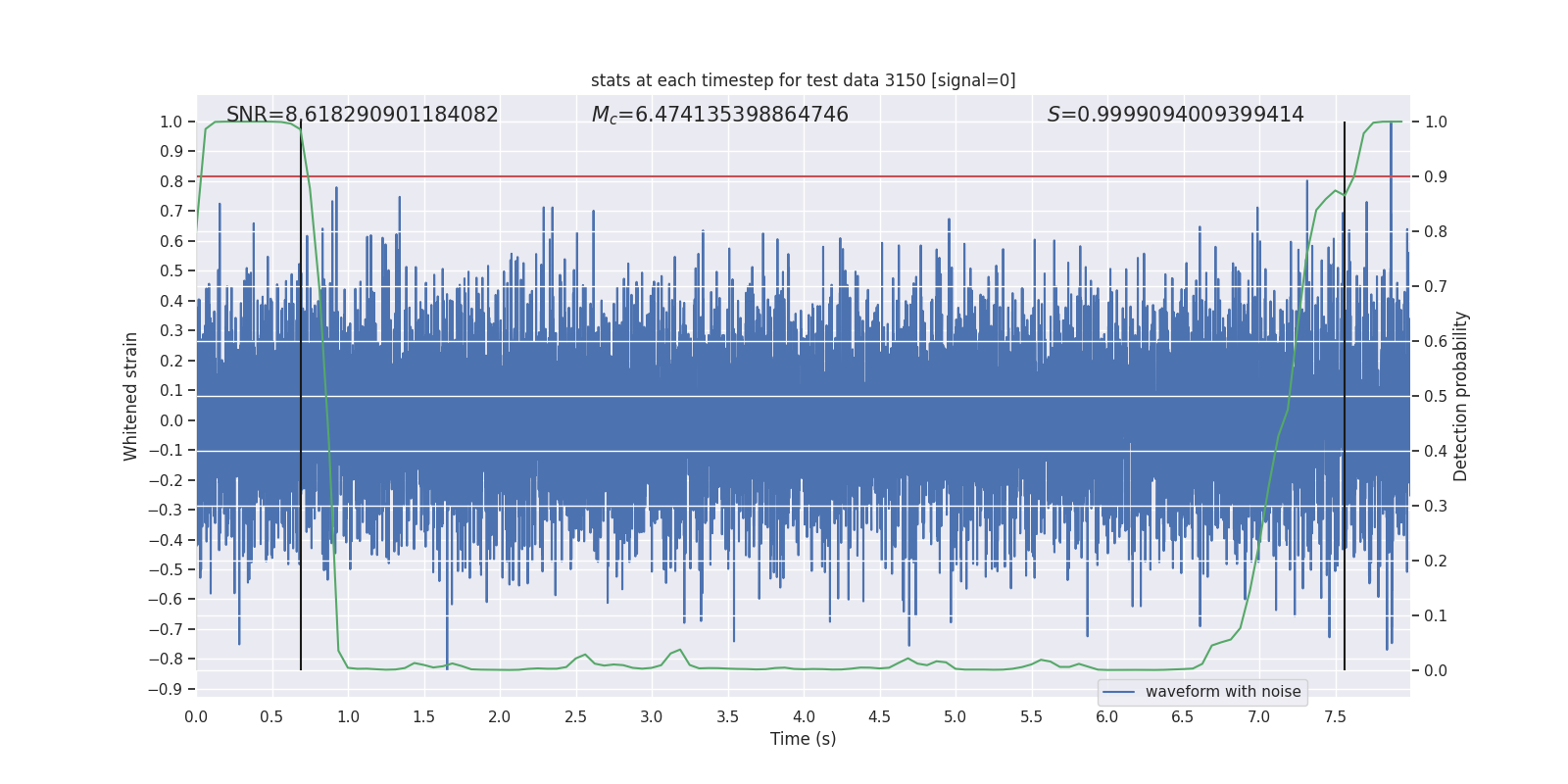The width and height of the screenshot is (1568, 784).
Task: Click the −0.6 Whitened strain tick label
Action: (x=166, y=600)
